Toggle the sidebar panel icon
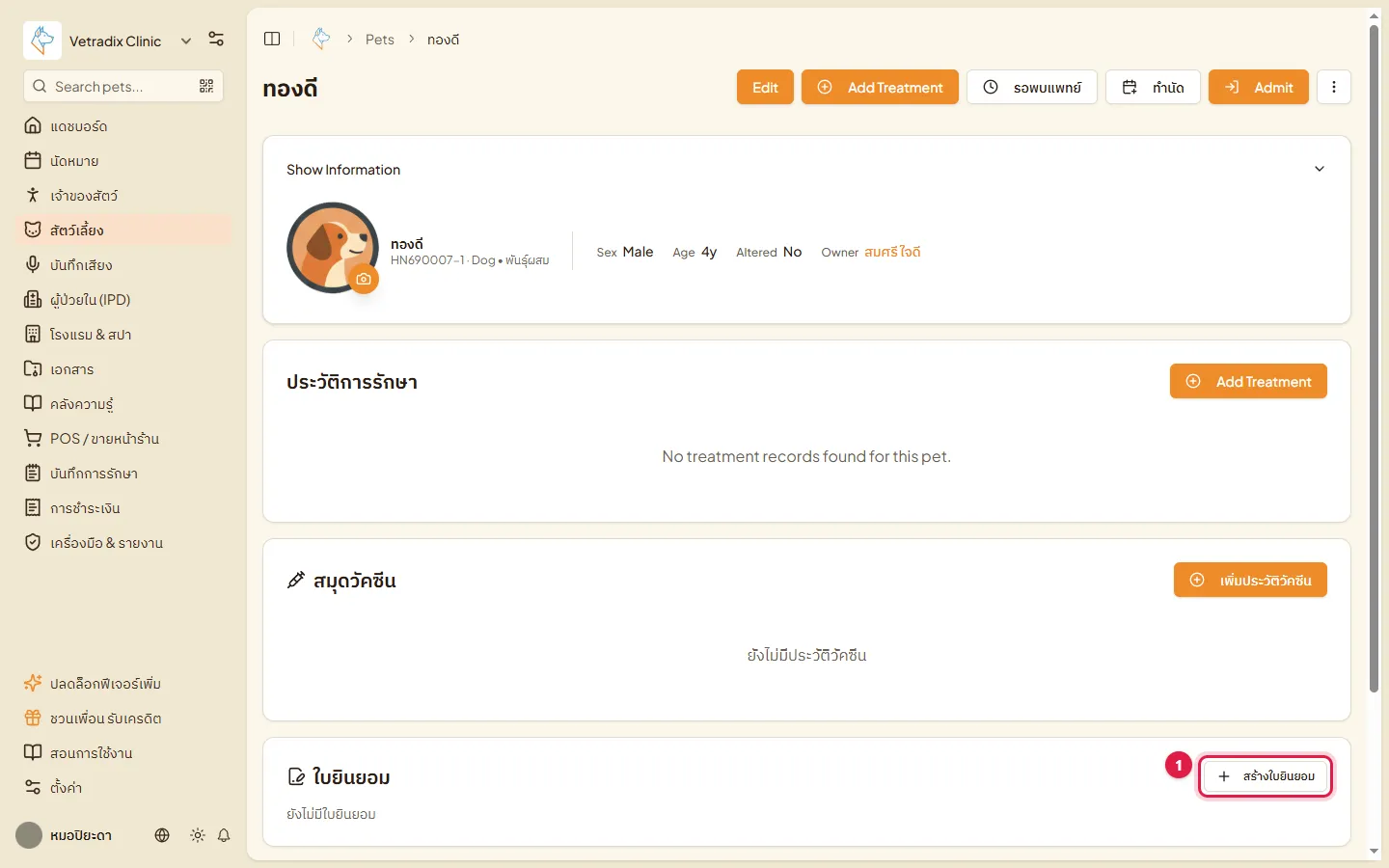The width and height of the screenshot is (1389, 868). (272, 39)
